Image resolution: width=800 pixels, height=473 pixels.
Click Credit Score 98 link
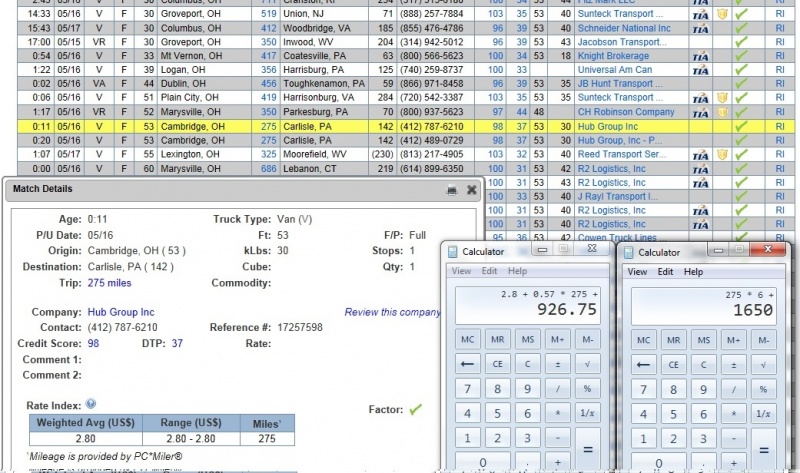pos(93,343)
